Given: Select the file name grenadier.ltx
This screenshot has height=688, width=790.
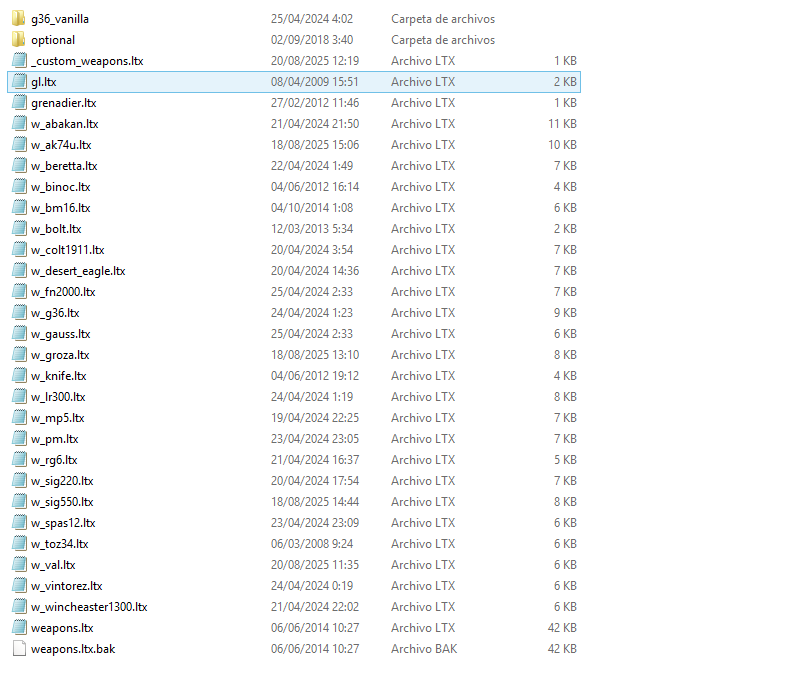Looking at the screenshot, I should (x=63, y=103).
